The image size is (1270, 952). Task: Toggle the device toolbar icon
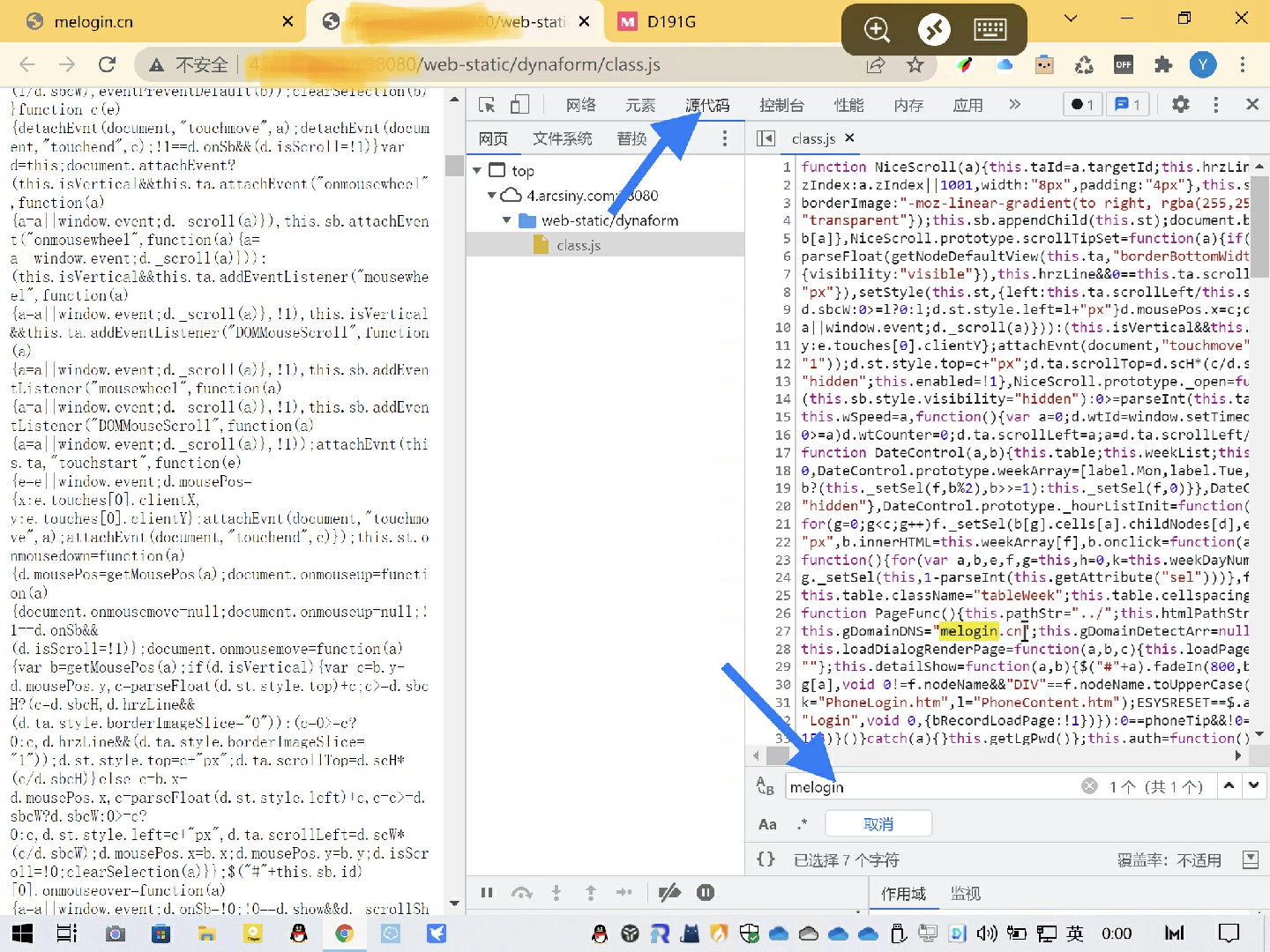pyautogui.click(x=519, y=105)
